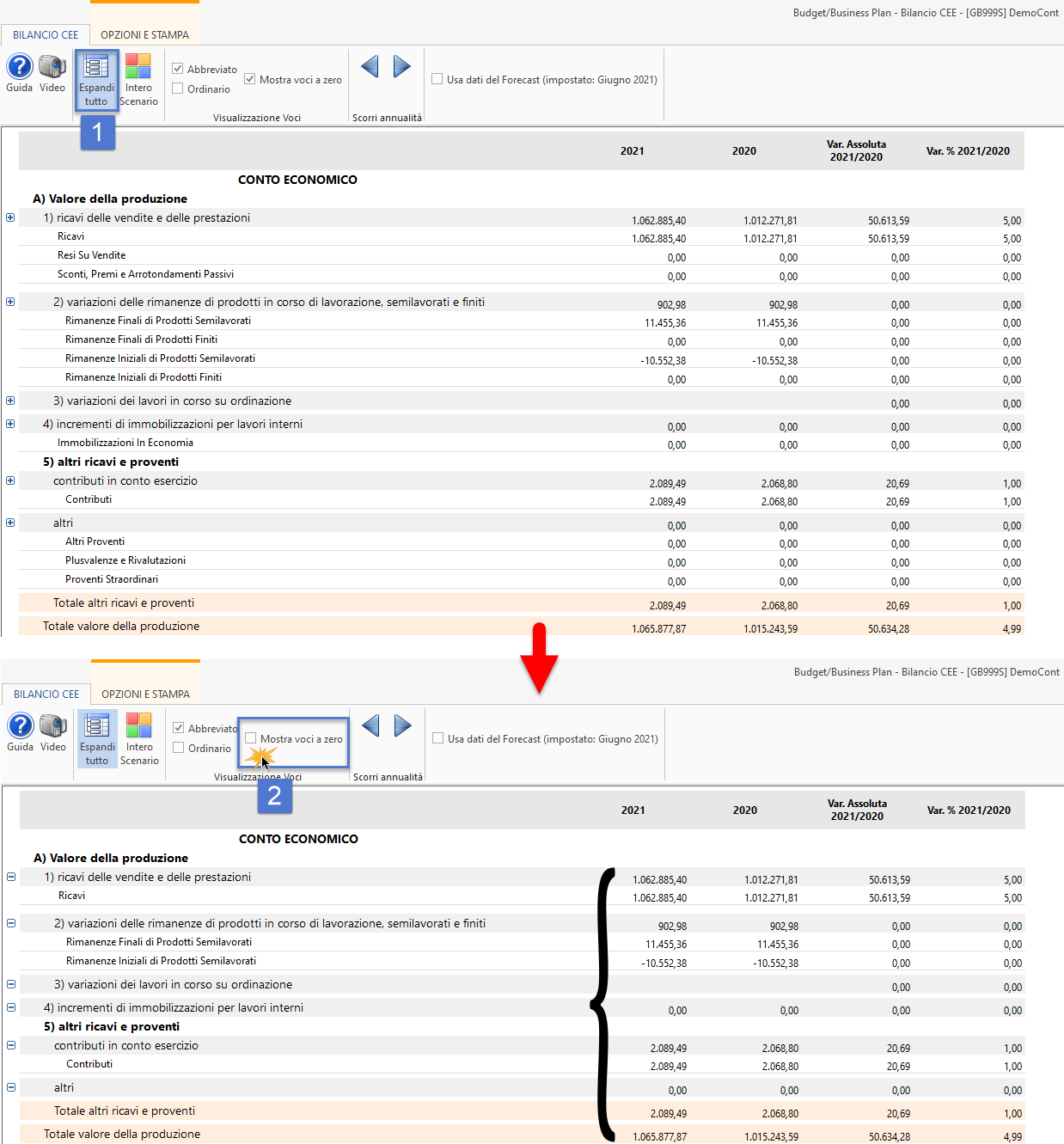The width and height of the screenshot is (1064, 1144).
Task: Toggle Abbreviato checkbox in upper toolbar
Action: (178, 69)
